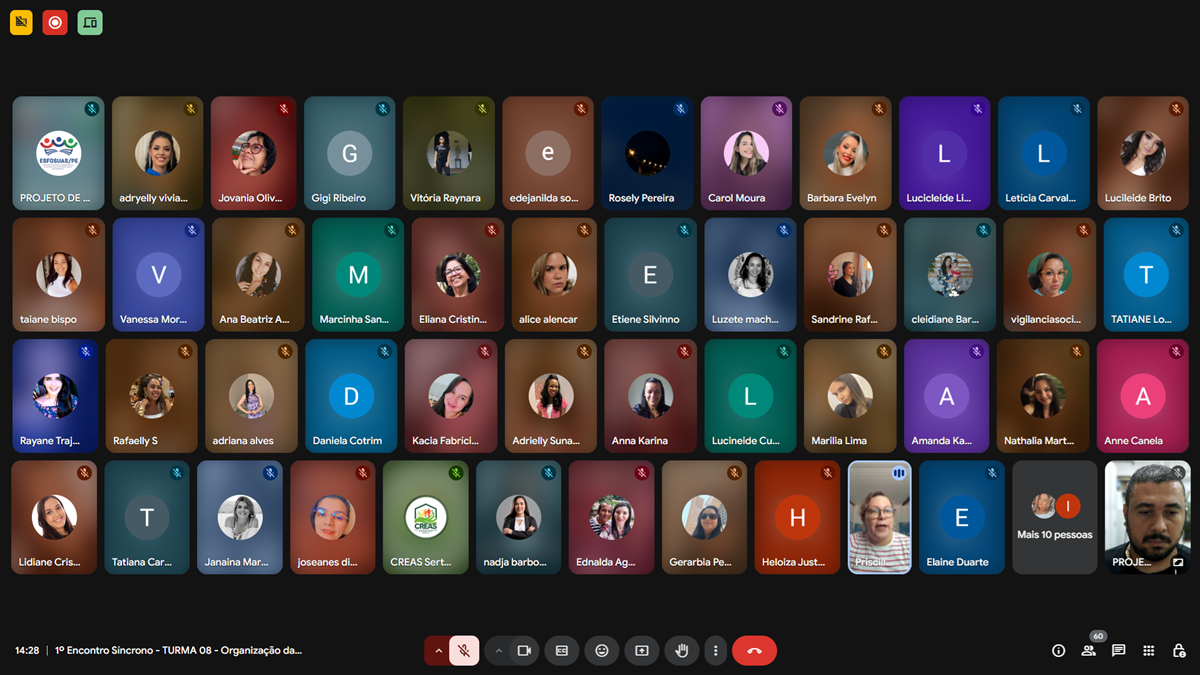Open the activities grid panel
This screenshot has height=675, width=1200.
(x=1149, y=650)
